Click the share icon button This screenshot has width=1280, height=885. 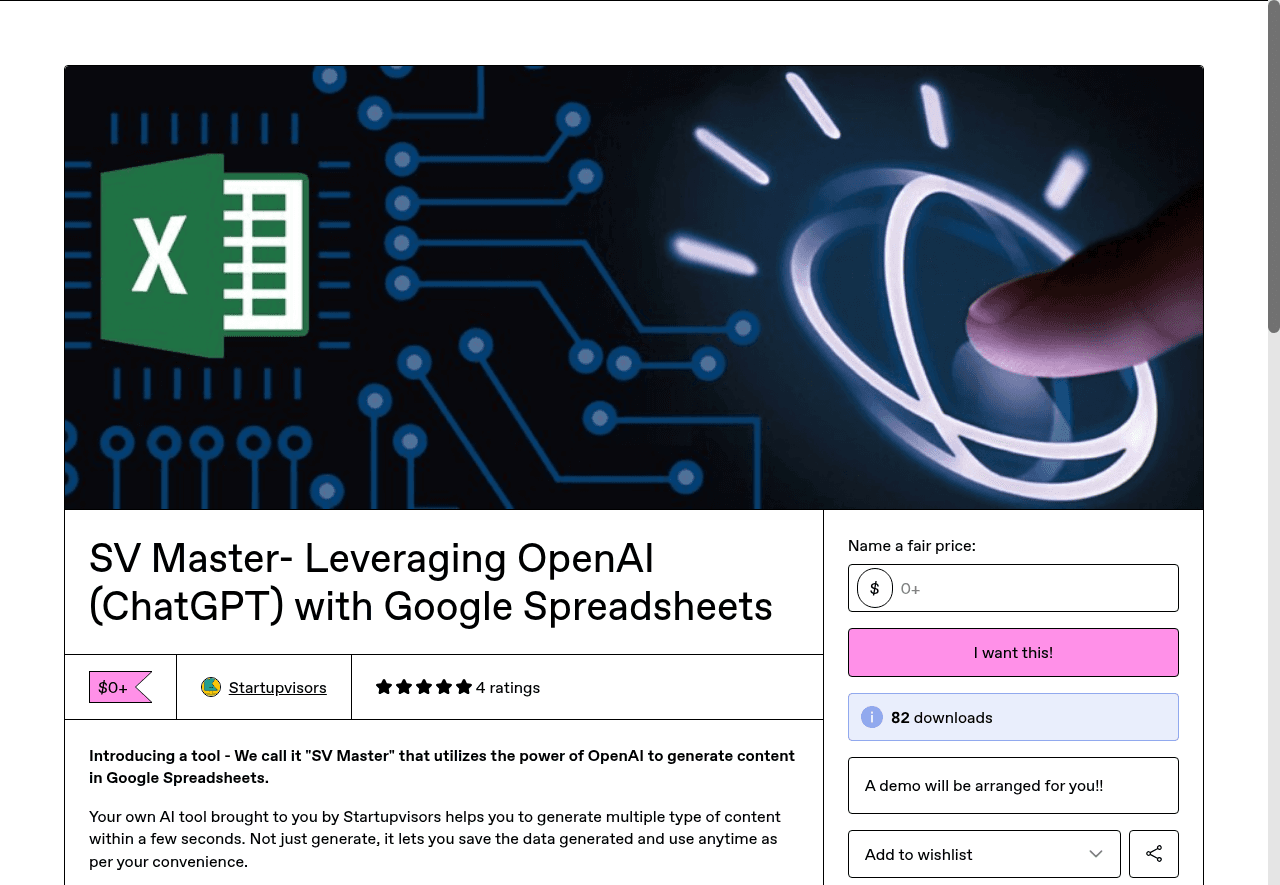click(x=1153, y=854)
